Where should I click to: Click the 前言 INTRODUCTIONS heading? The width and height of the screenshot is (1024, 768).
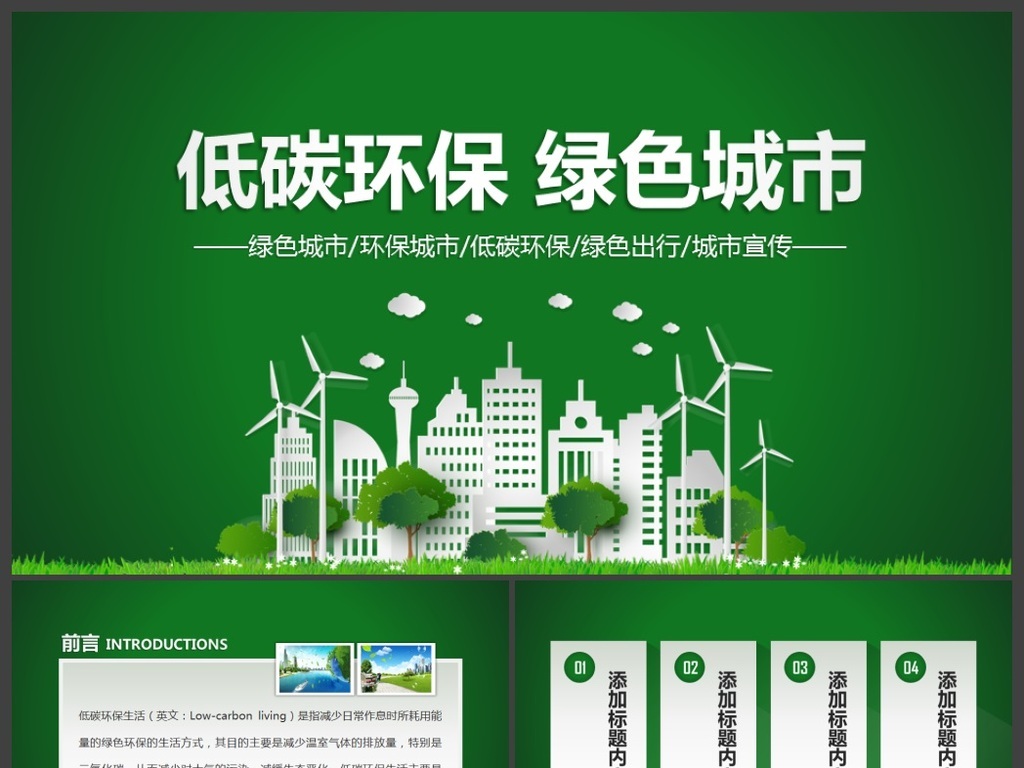(x=143, y=644)
